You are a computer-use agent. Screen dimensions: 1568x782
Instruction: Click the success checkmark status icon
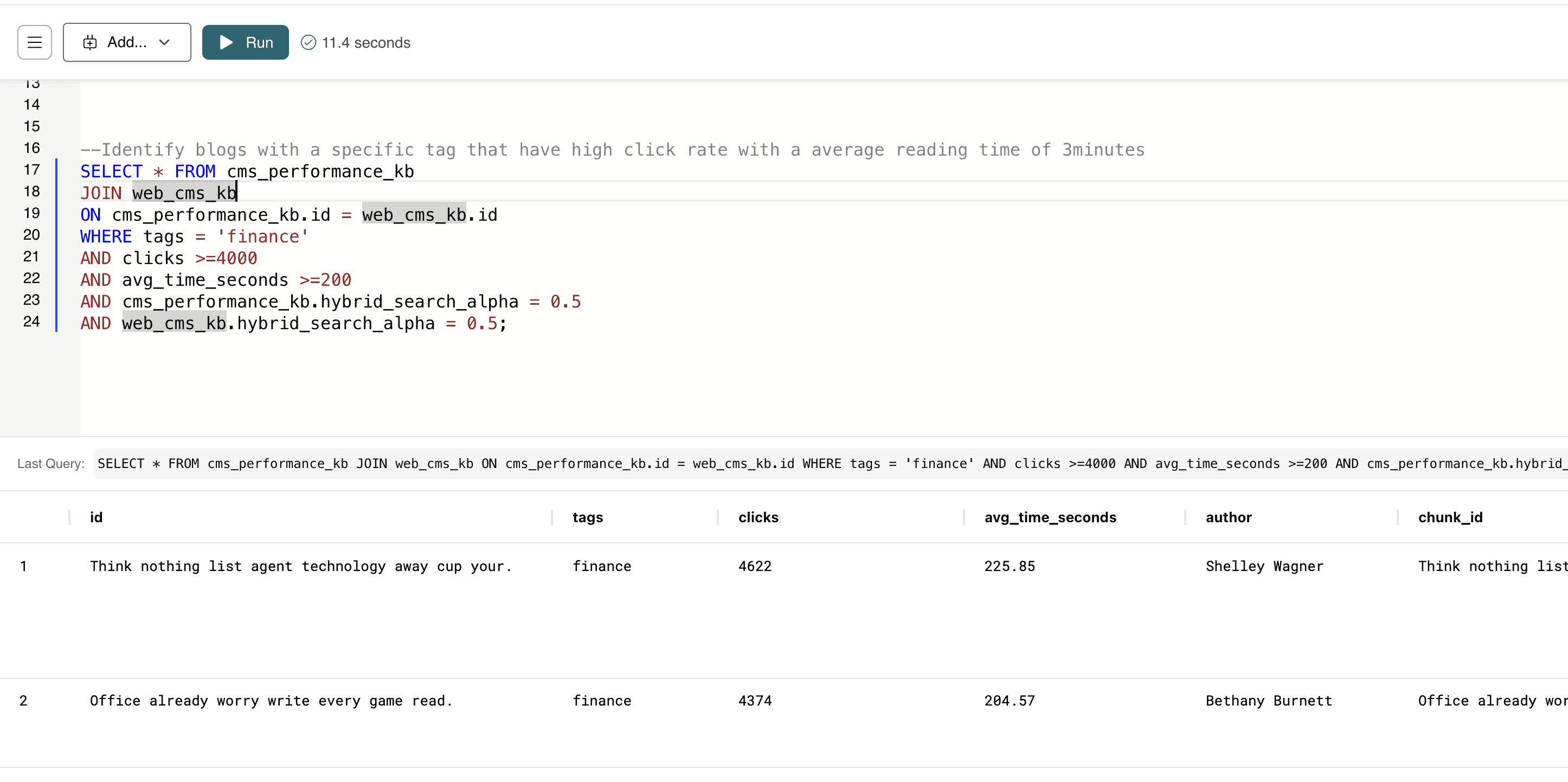(309, 42)
